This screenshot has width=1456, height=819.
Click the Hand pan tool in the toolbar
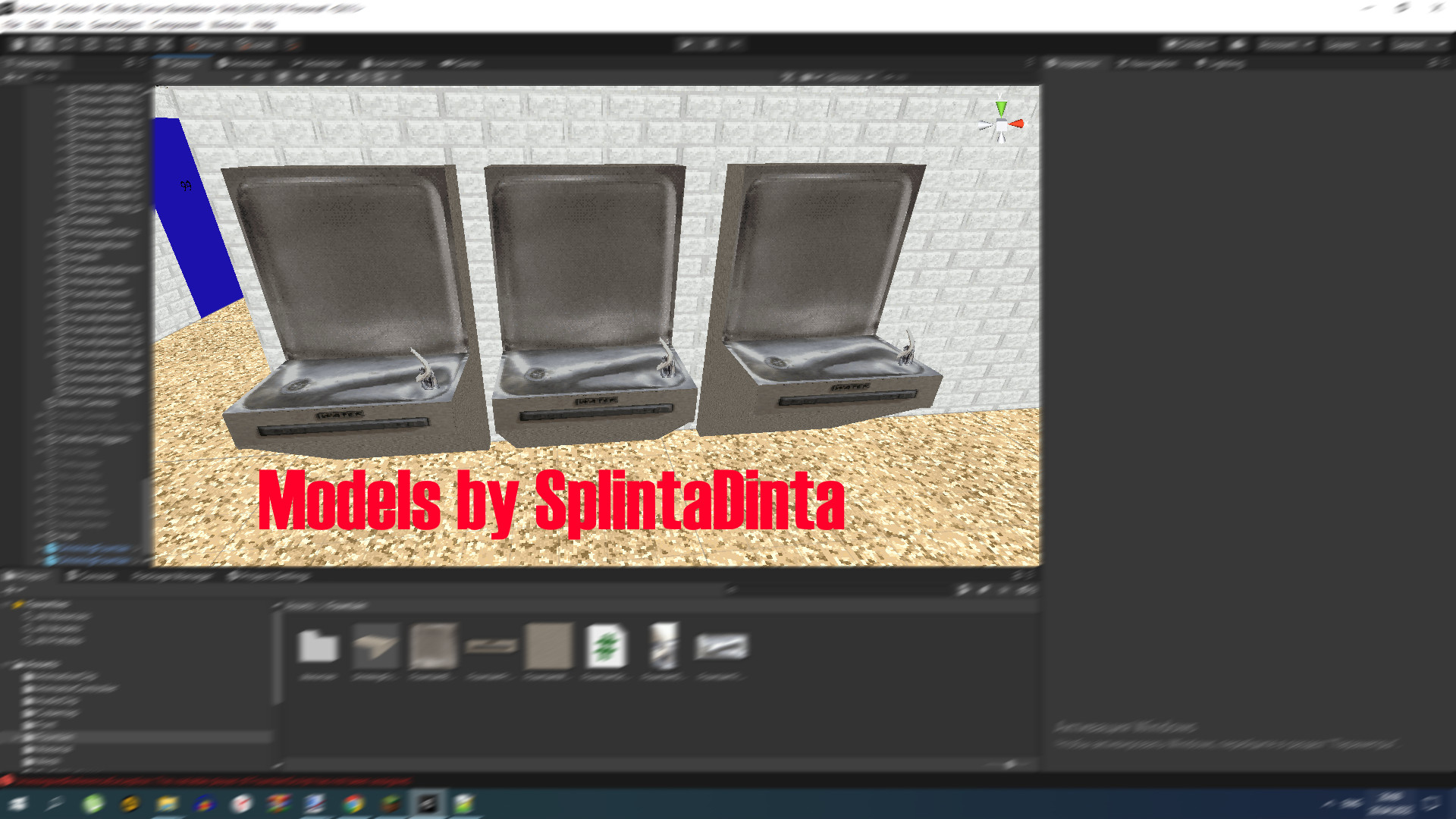(17, 44)
